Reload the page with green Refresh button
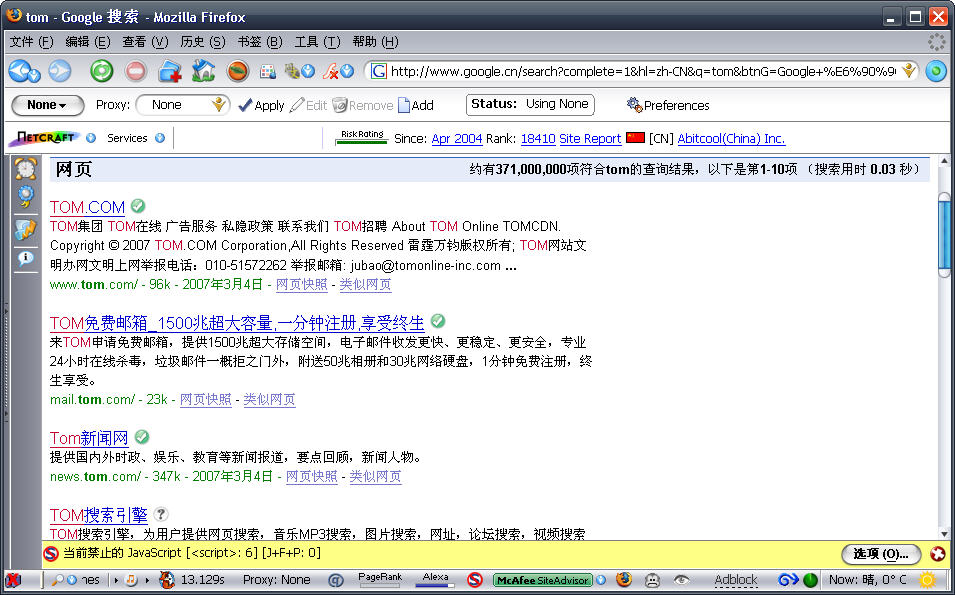955x595 pixels. 102,71
